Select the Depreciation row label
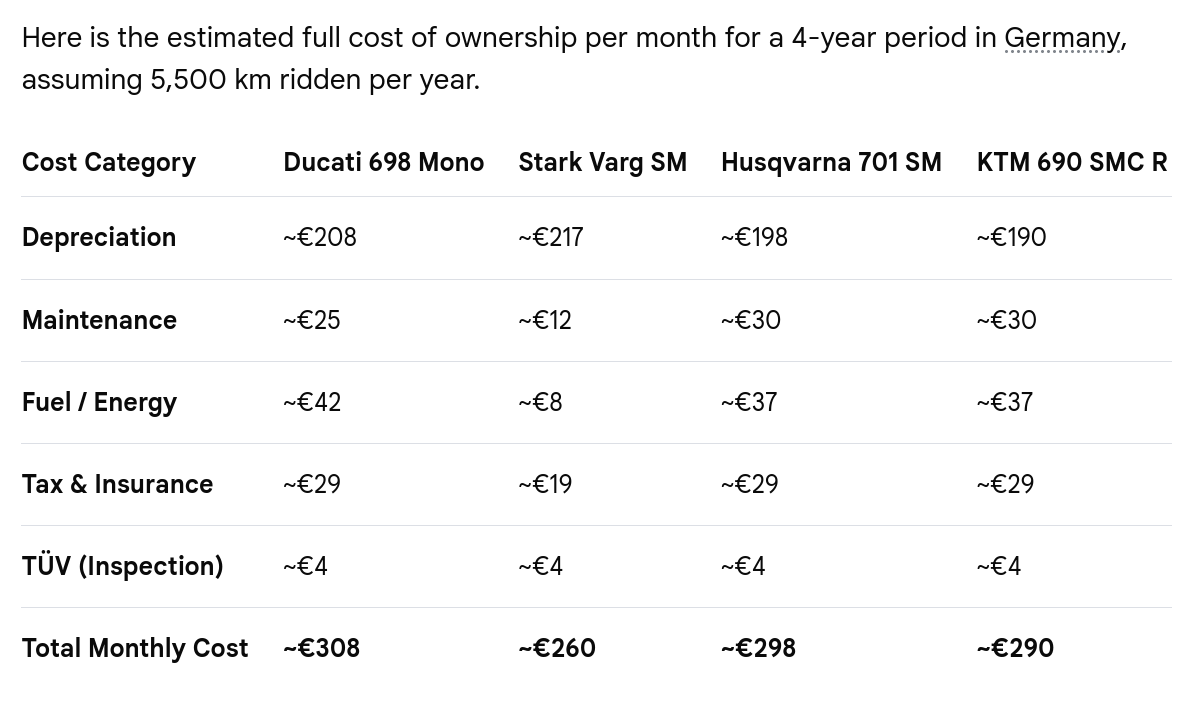 99,237
